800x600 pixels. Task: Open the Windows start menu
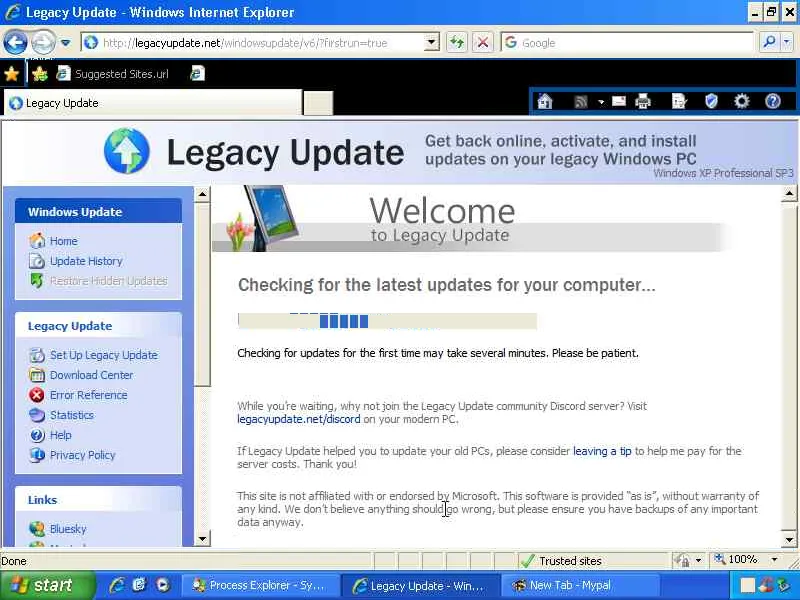pyautogui.click(x=47, y=585)
